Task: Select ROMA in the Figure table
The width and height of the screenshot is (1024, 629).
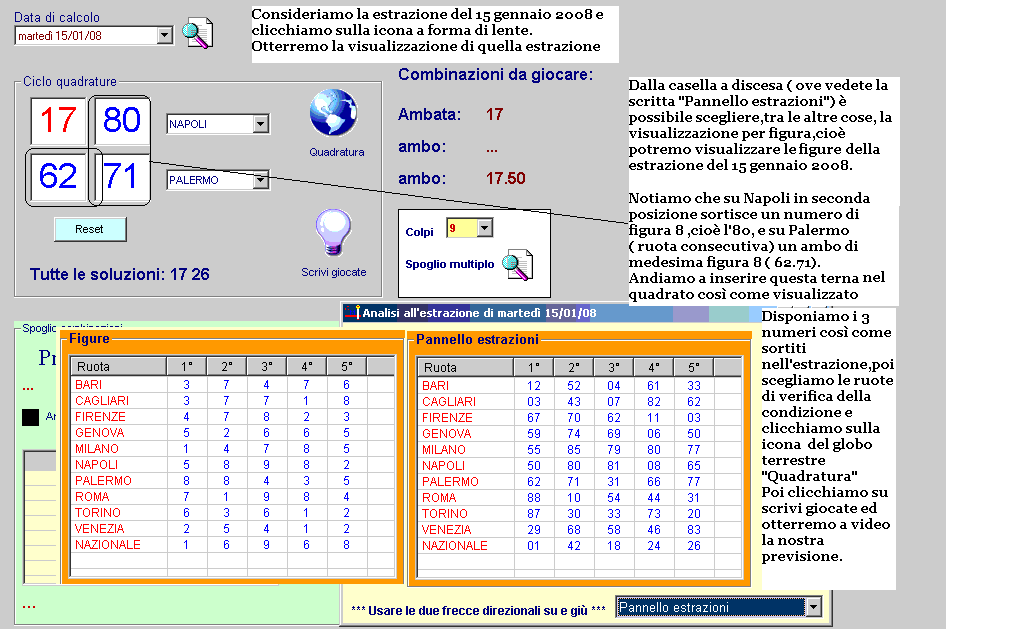Action: pyautogui.click(x=92, y=496)
